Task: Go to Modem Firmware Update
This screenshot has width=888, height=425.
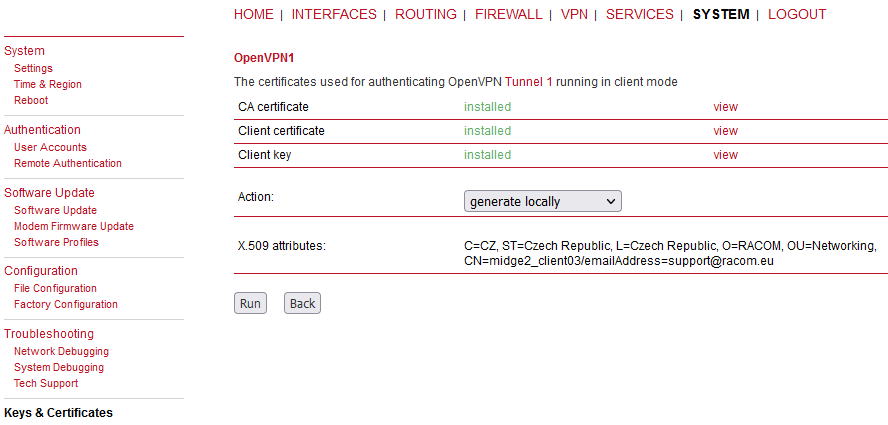Action: (x=73, y=226)
